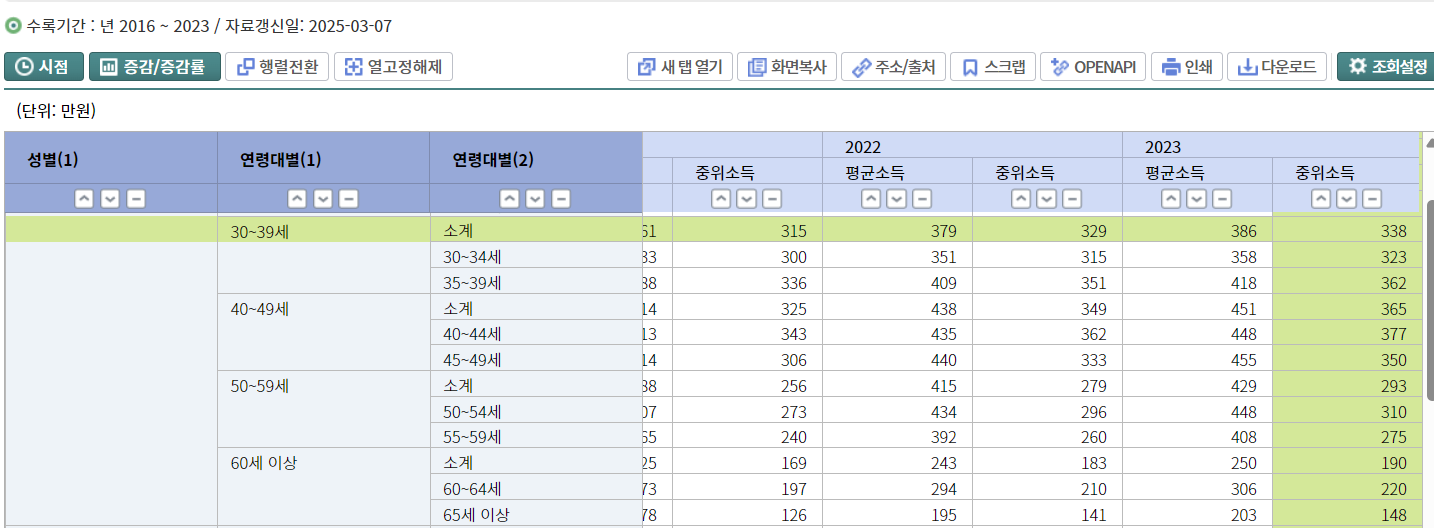Click the 30~34세 row label
Viewport: 1434px width, 528px height.
[472, 257]
